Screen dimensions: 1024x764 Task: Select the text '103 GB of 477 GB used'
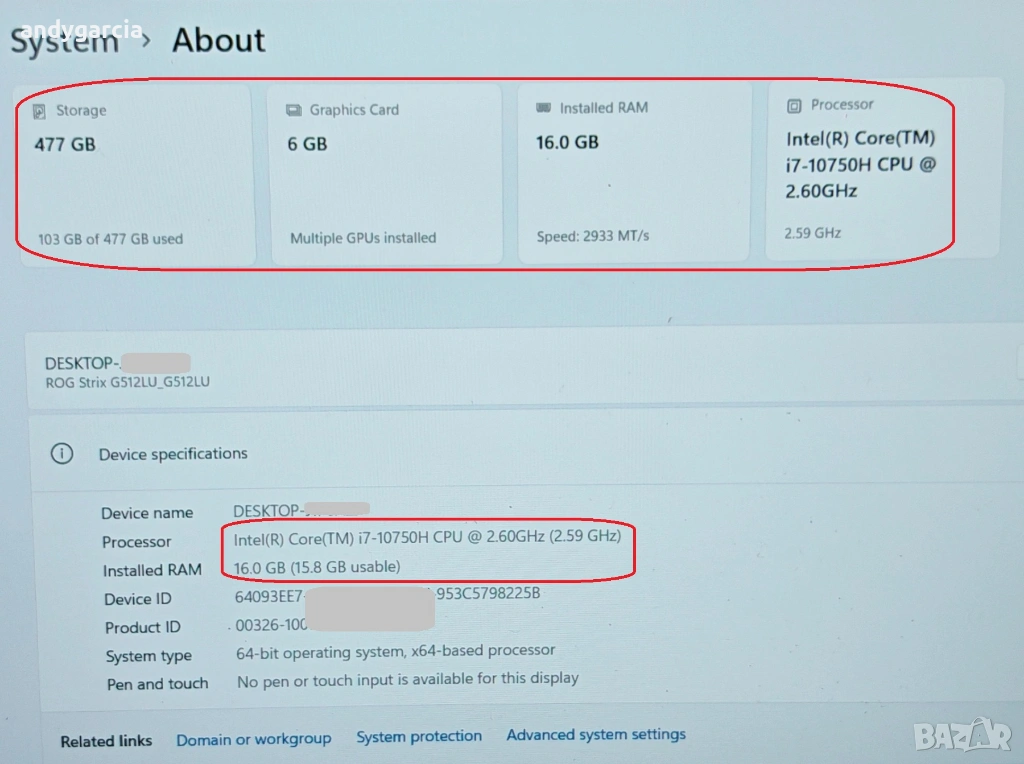[110, 239]
